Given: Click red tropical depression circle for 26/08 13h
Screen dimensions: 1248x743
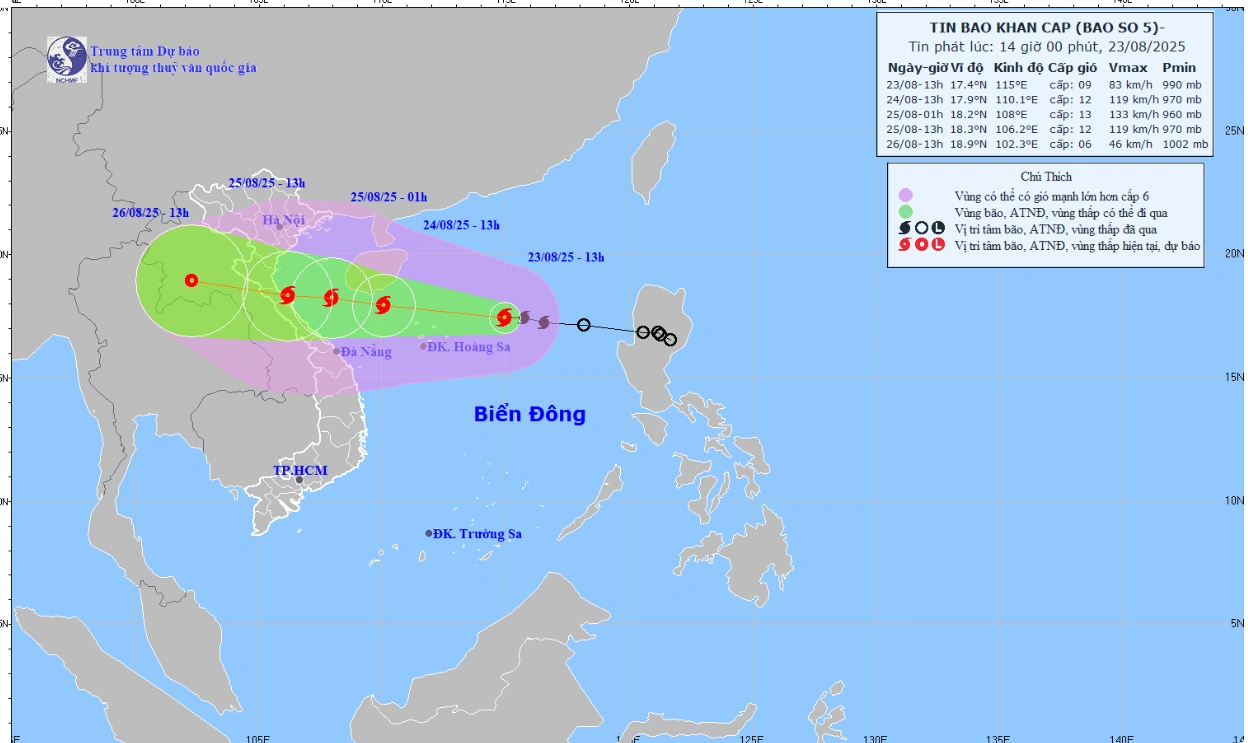Looking at the screenshot, I should [191, 281].
